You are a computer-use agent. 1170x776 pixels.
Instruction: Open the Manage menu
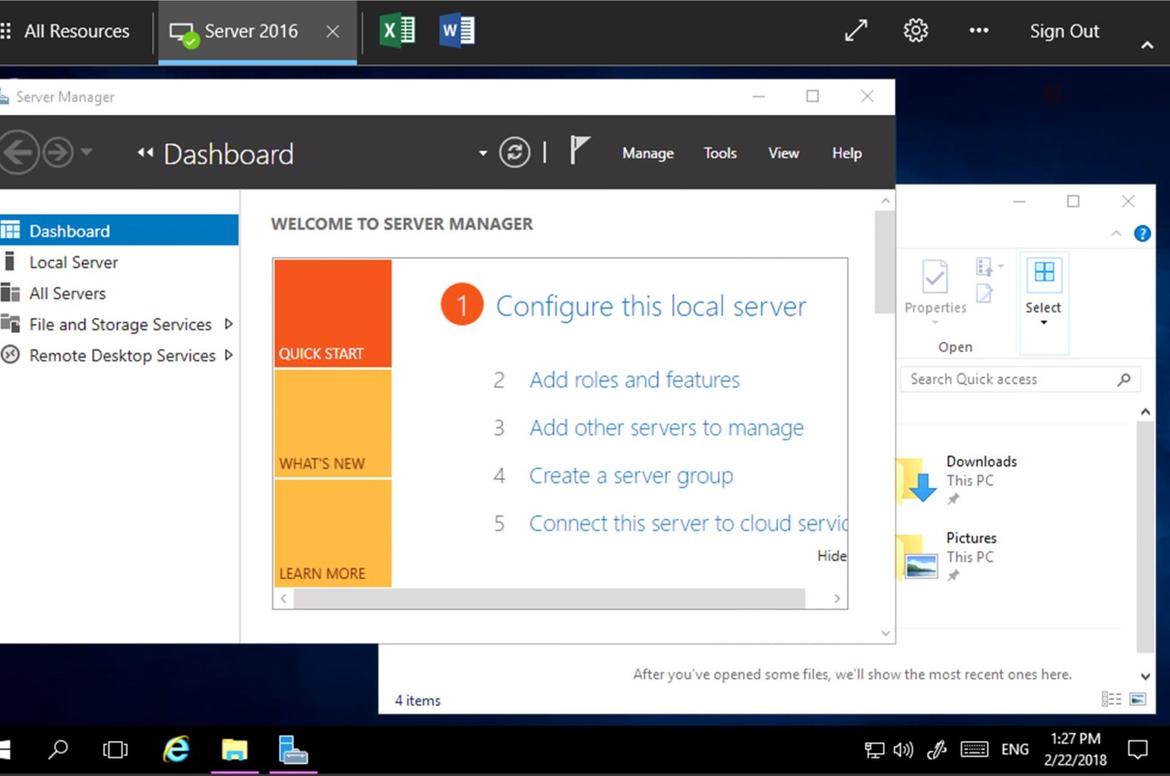tap(648, 153)
